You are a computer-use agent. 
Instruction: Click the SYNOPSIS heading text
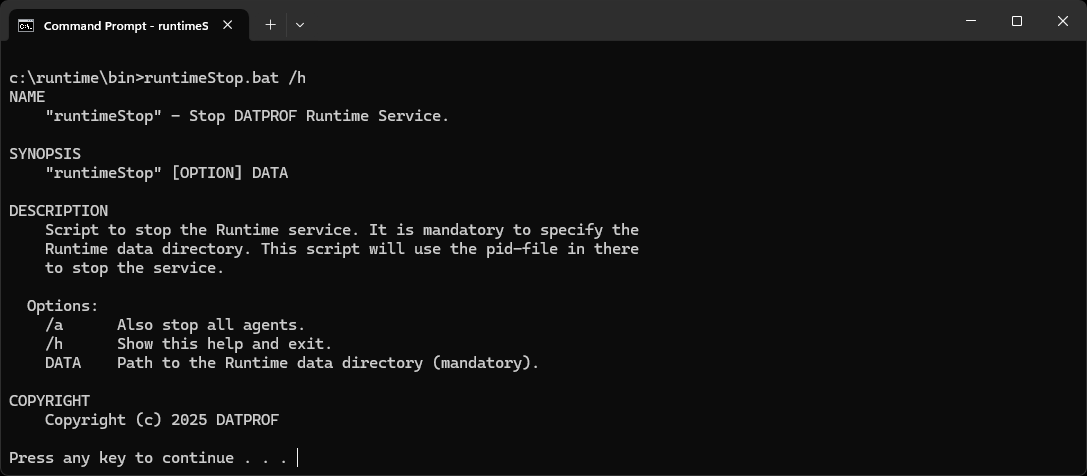coord(45,154)
